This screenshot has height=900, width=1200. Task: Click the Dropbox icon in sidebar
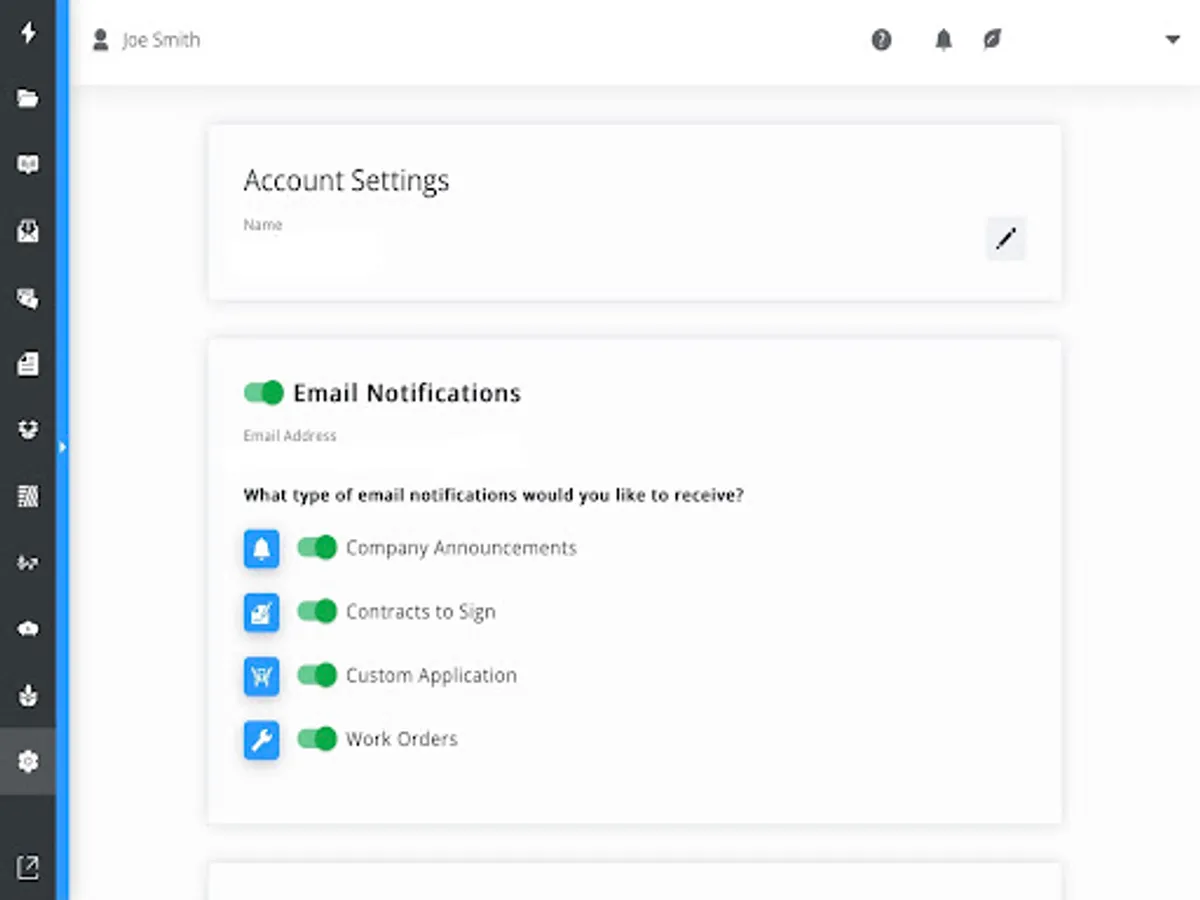28,430
